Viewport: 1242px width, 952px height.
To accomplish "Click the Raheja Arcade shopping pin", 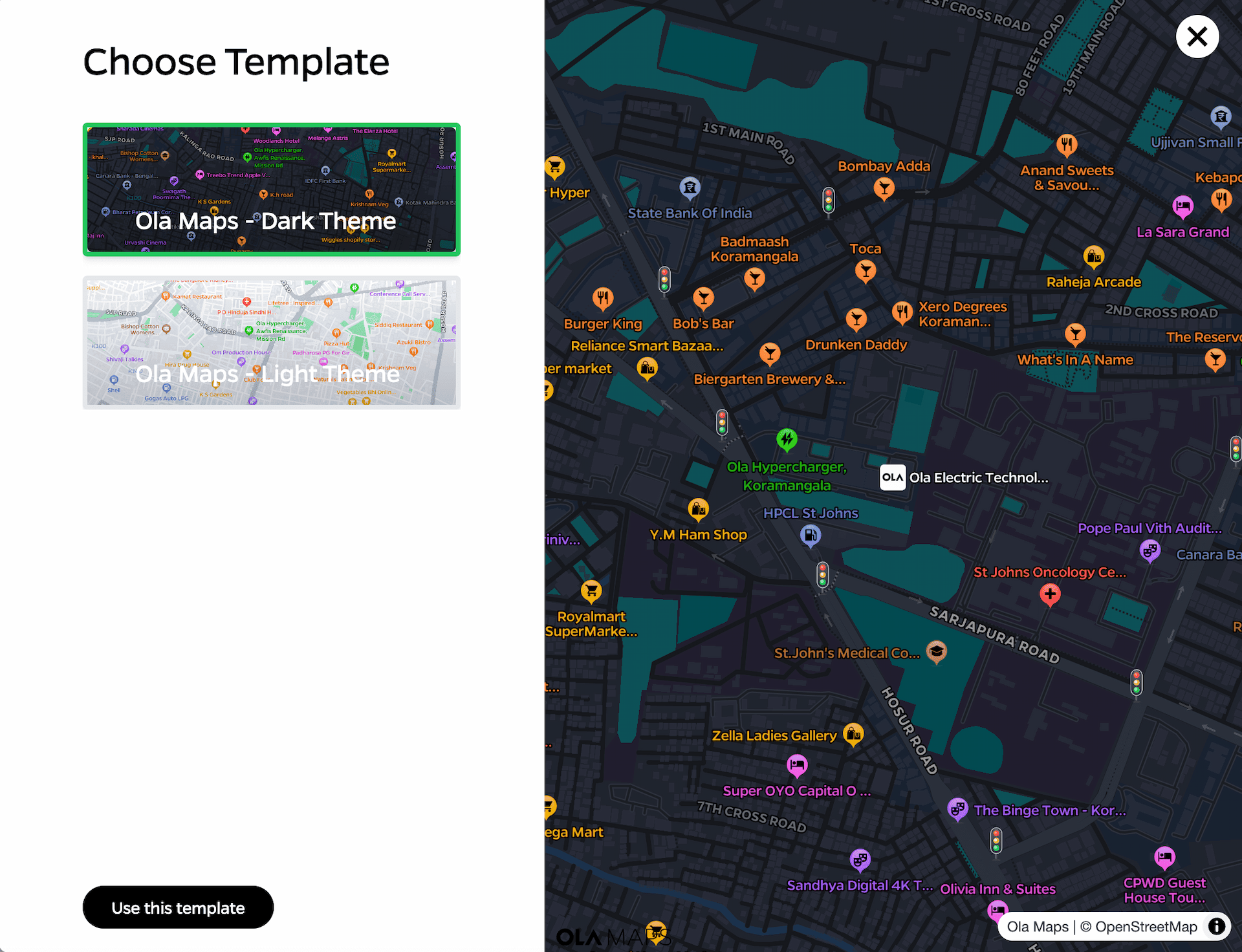I will pos(1093,257).
